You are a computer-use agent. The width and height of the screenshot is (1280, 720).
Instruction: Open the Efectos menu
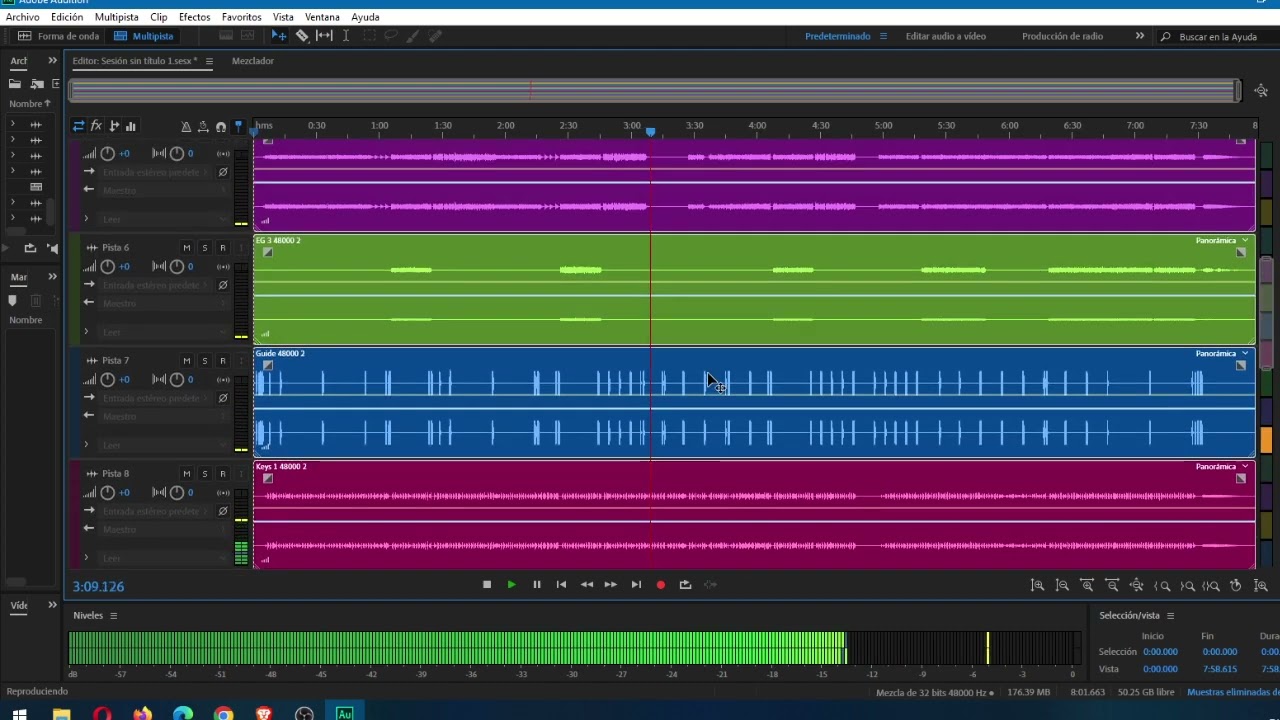[x=194, y=17]
